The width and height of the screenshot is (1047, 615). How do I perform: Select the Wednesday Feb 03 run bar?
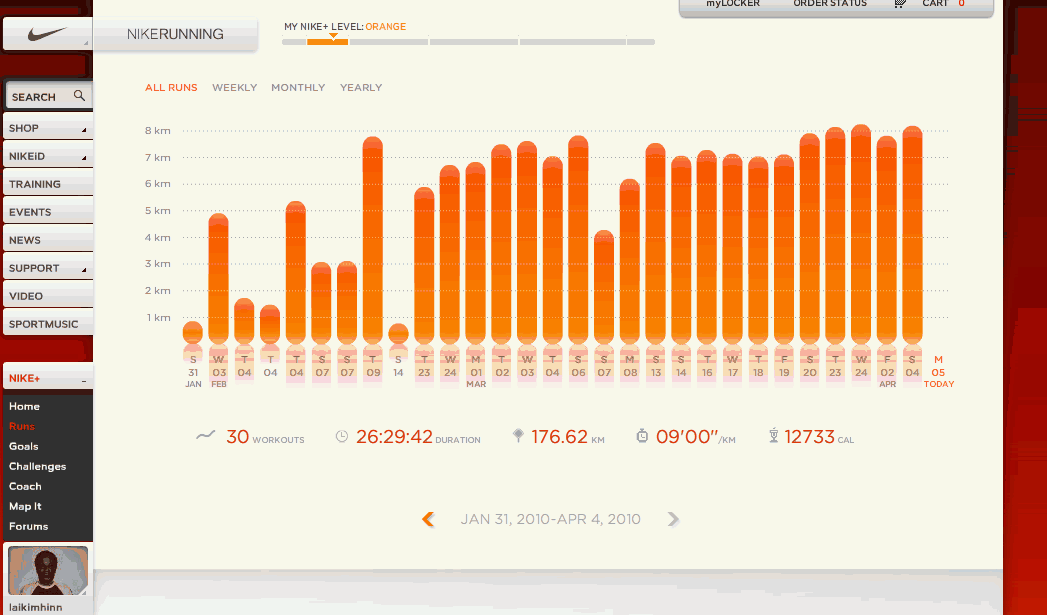[219, 278]
